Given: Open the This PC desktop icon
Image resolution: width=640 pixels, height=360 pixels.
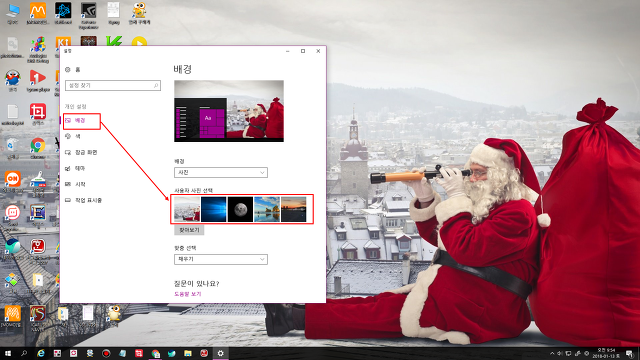Looking at the screenshot, I should (x=13, y=13).
